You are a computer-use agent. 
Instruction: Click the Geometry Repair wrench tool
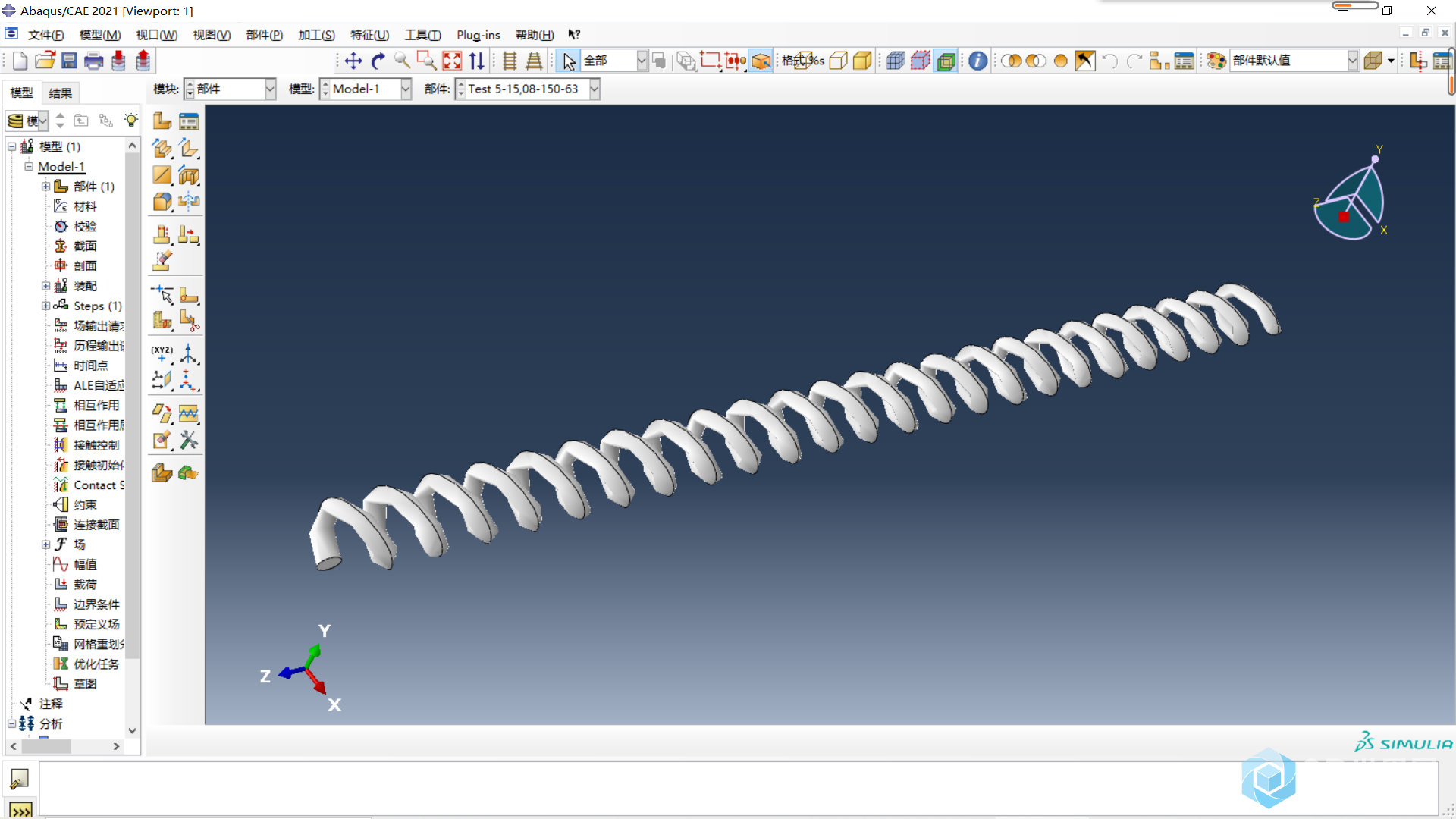[189, 441]
